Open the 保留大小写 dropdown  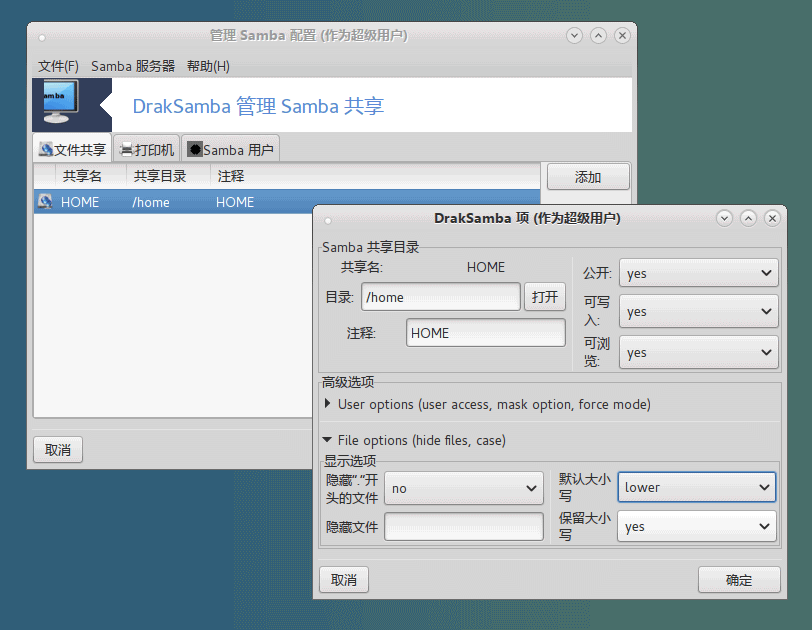click(x=697, y=526)
